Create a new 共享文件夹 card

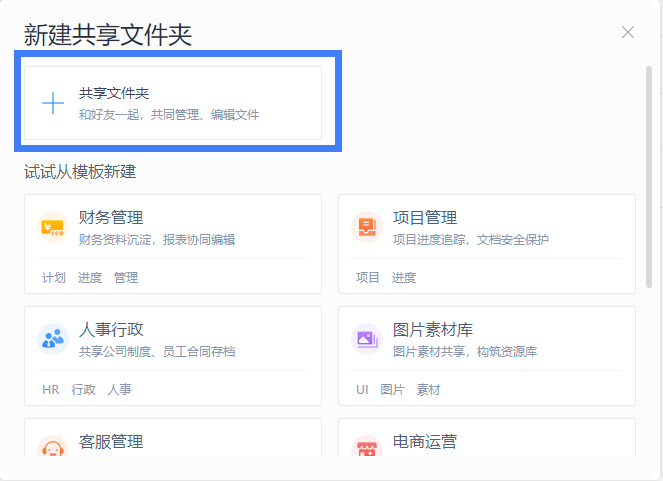click(x=173, y=103)
